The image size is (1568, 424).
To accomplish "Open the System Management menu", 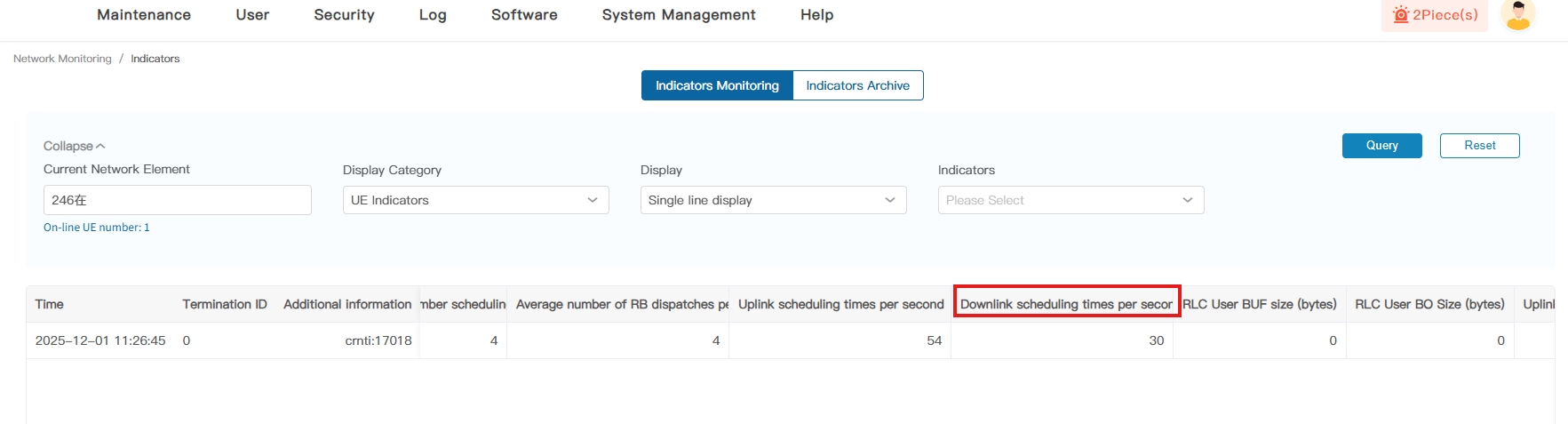I will pos(679,15).
